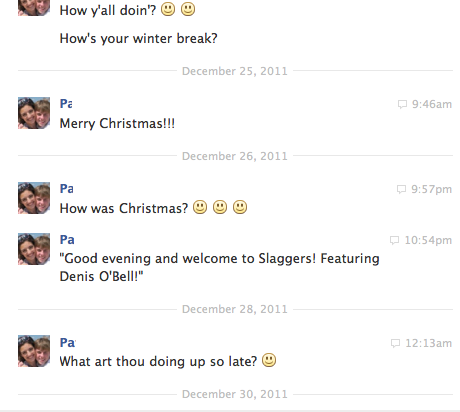
Task: Open avatar beside How y'all doin' message
Action: pyautogui.click(x=34, y=8)
